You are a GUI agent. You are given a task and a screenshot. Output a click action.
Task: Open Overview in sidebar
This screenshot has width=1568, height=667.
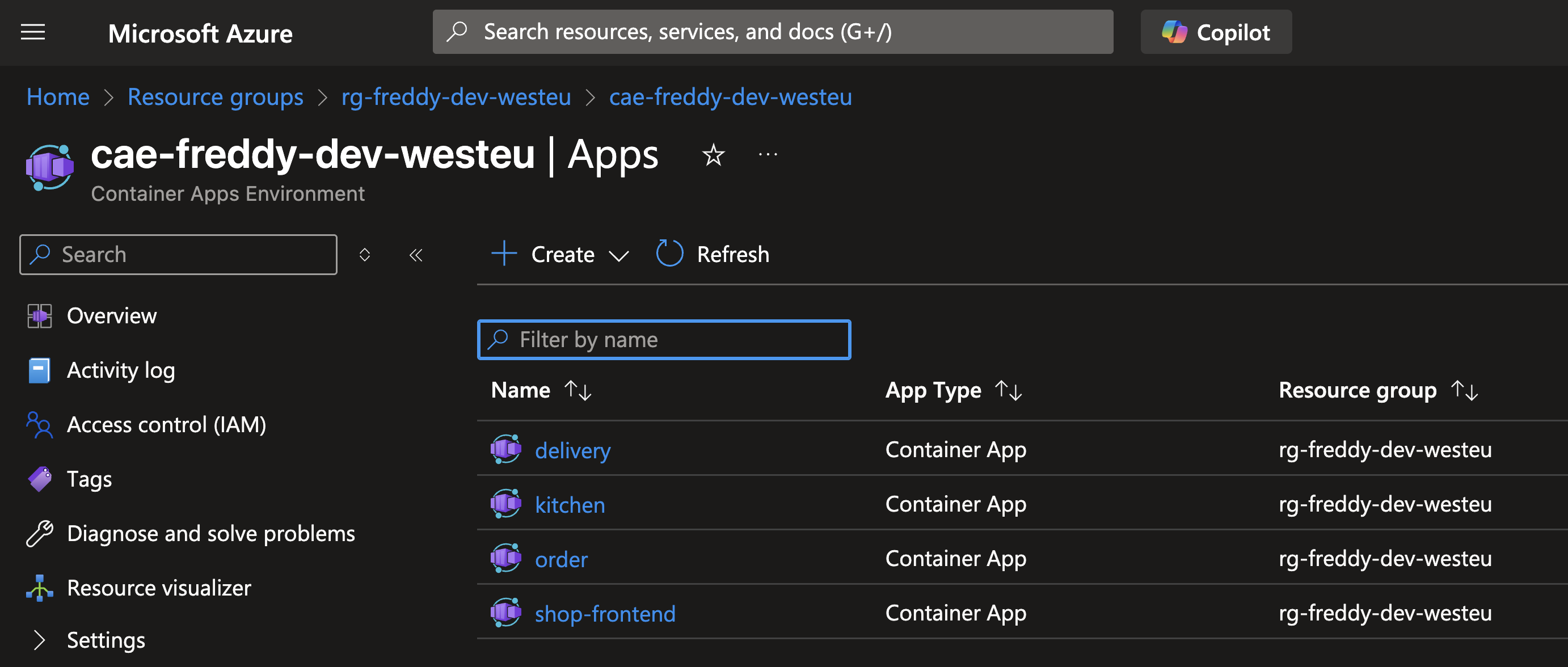pos(111,316)
